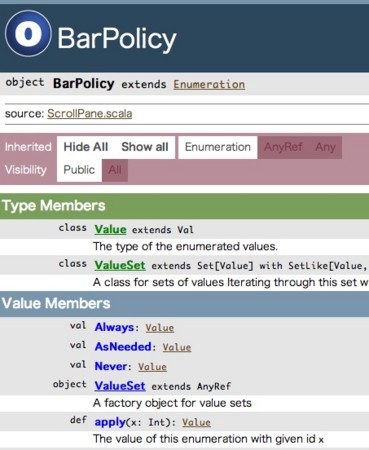Toggle Any inherited members filter

point(325,147)
